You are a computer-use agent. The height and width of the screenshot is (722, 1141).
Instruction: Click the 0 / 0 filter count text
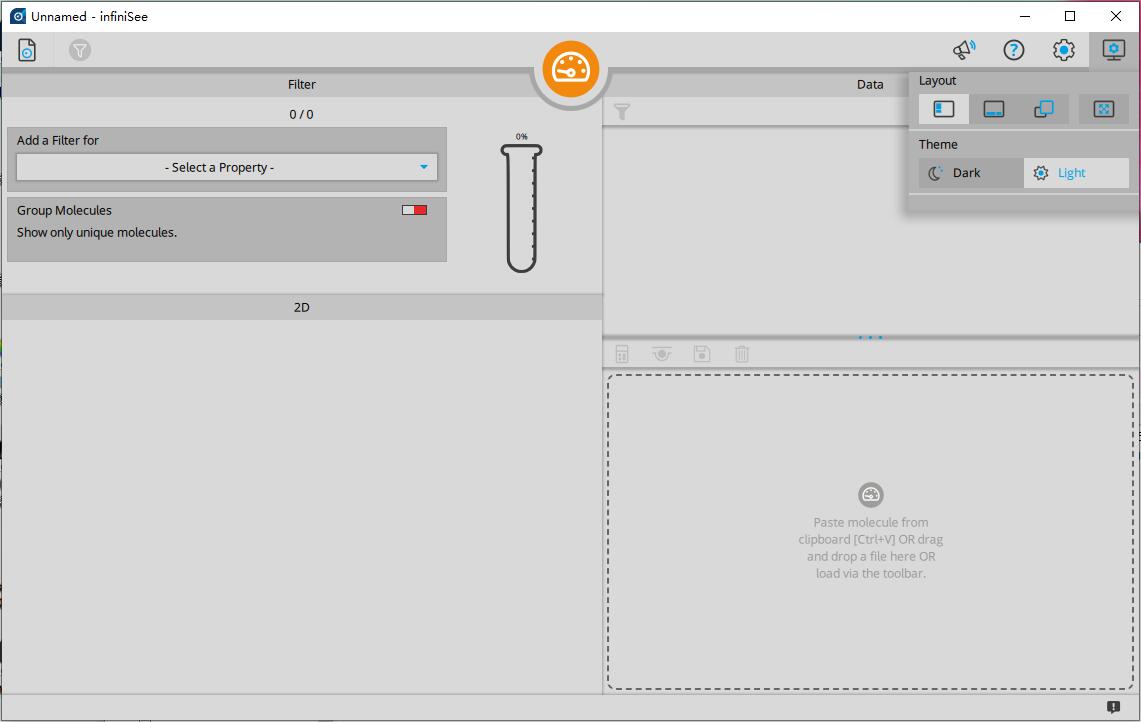tap(301, 114)
